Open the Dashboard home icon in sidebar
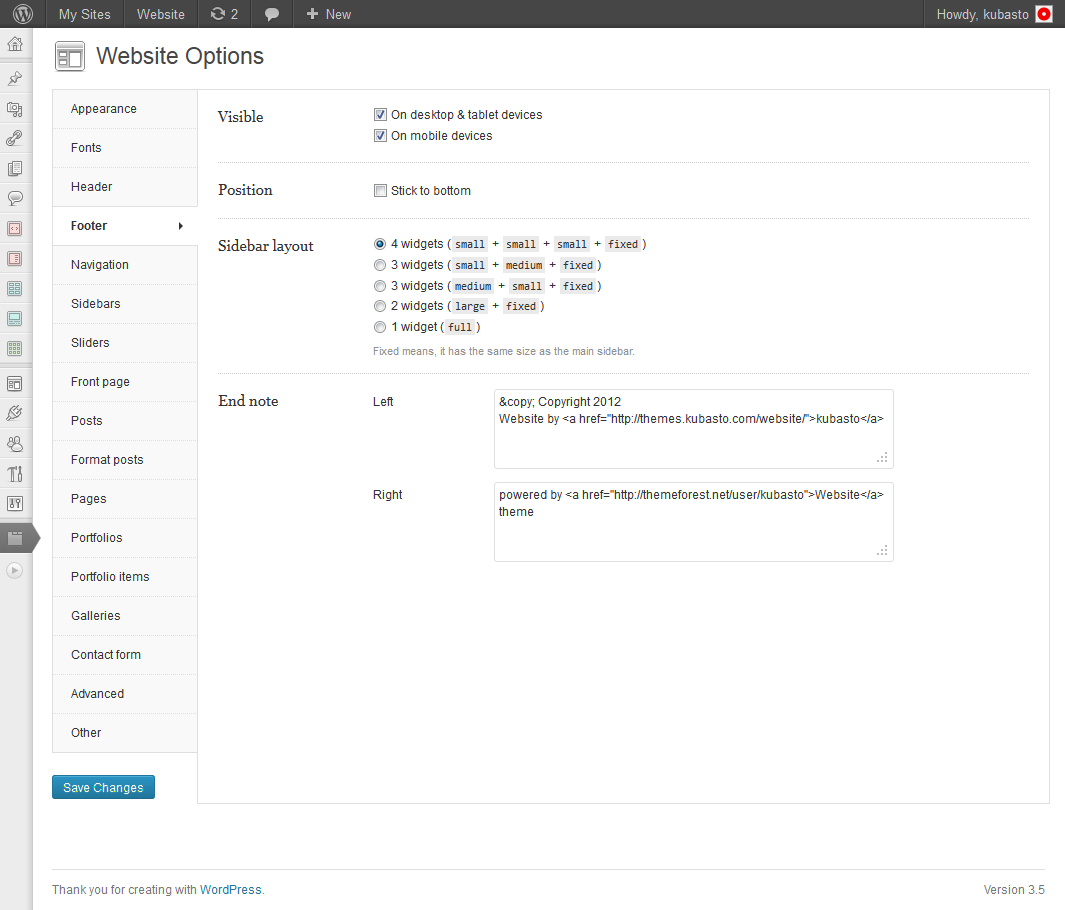The width and height of the screenshot is (1065, 910). (x=15, y=45)
